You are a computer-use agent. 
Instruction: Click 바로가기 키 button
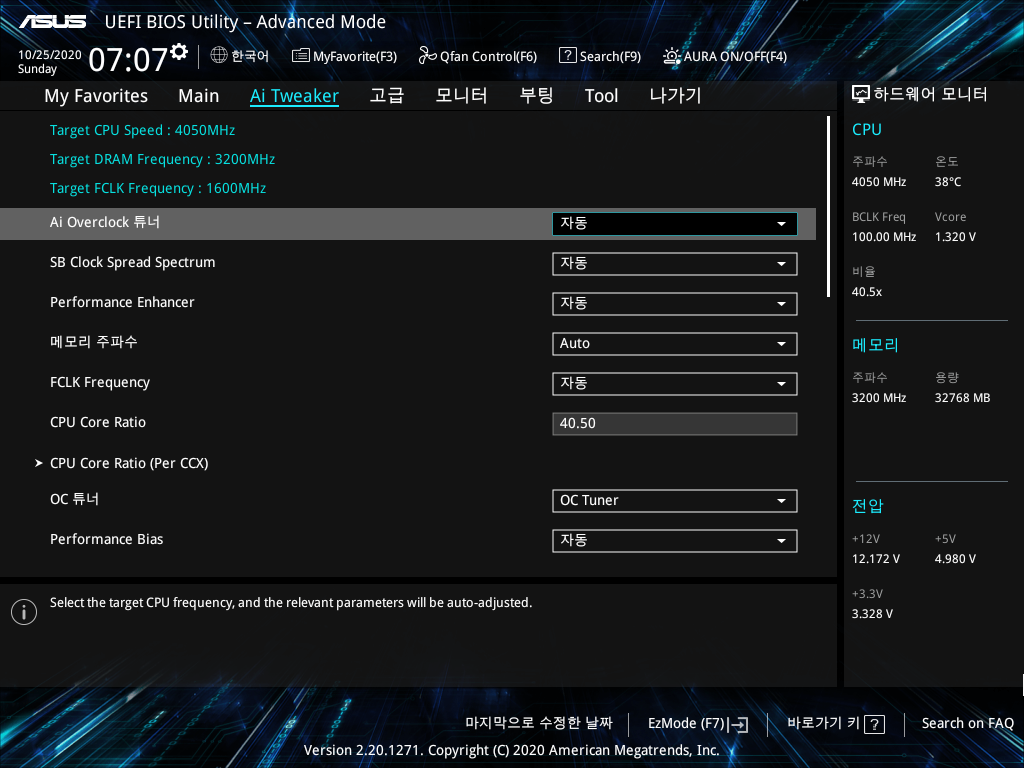click(836, 724)
